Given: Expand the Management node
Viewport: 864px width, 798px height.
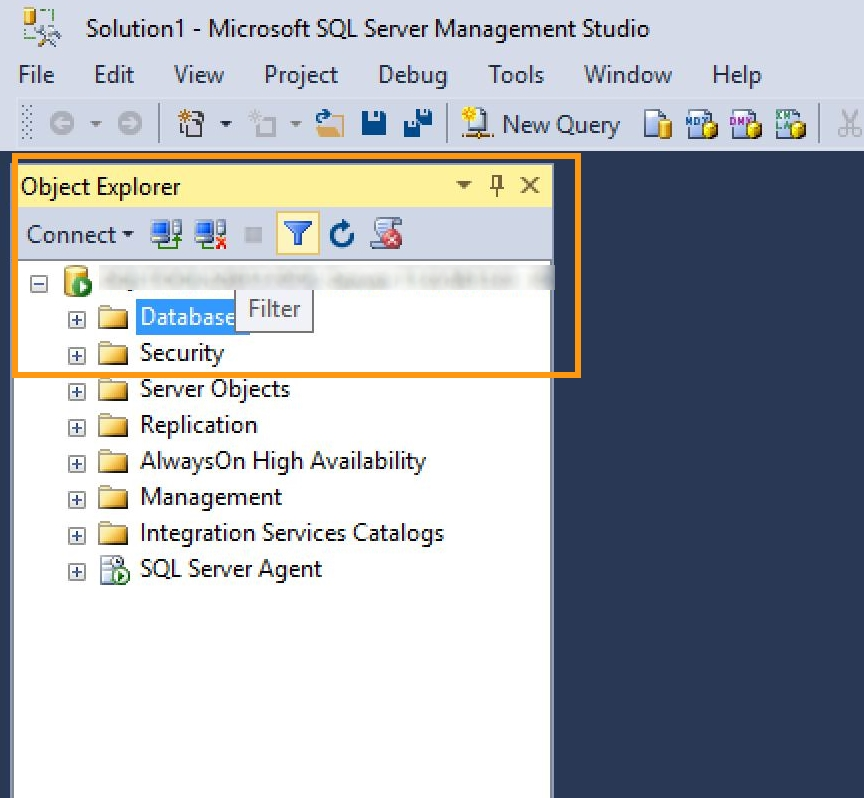Looking at the screenshot, I should [77, 500].
